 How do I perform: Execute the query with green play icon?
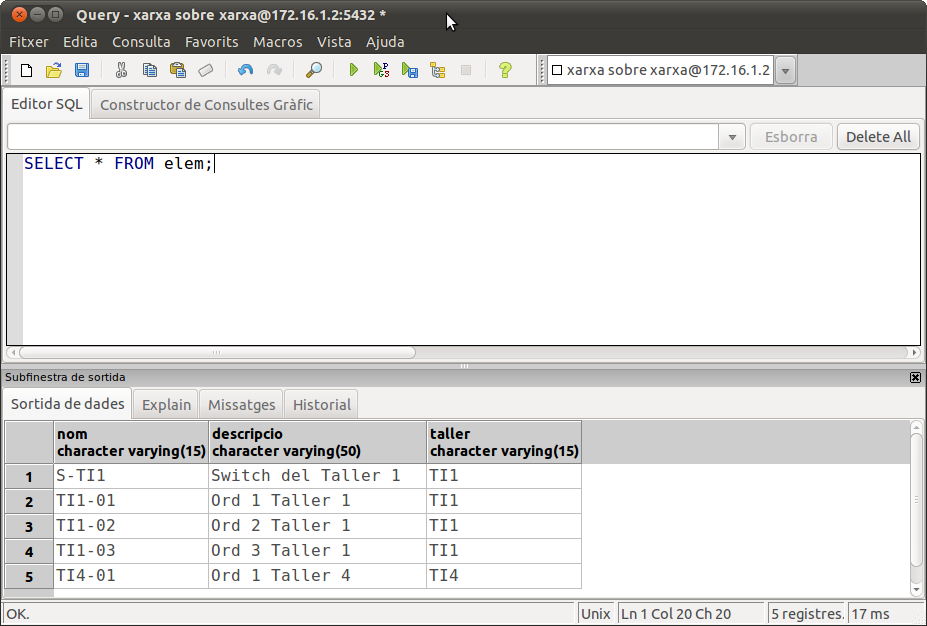coord(353,70)
